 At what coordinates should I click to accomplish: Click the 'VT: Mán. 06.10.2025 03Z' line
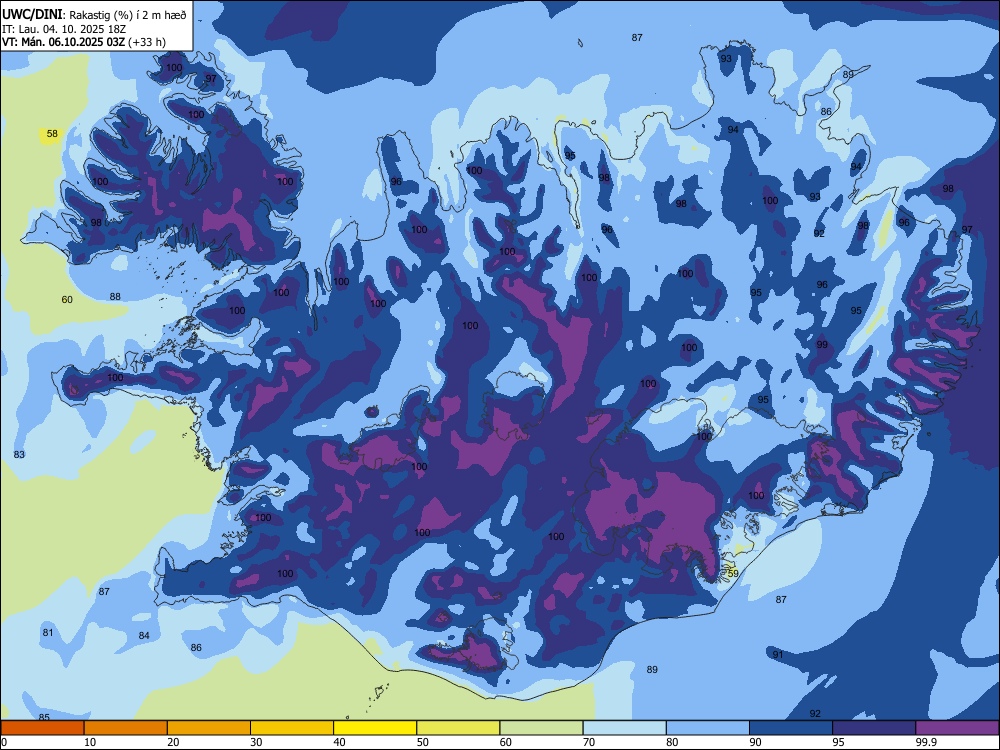point(64,42)
